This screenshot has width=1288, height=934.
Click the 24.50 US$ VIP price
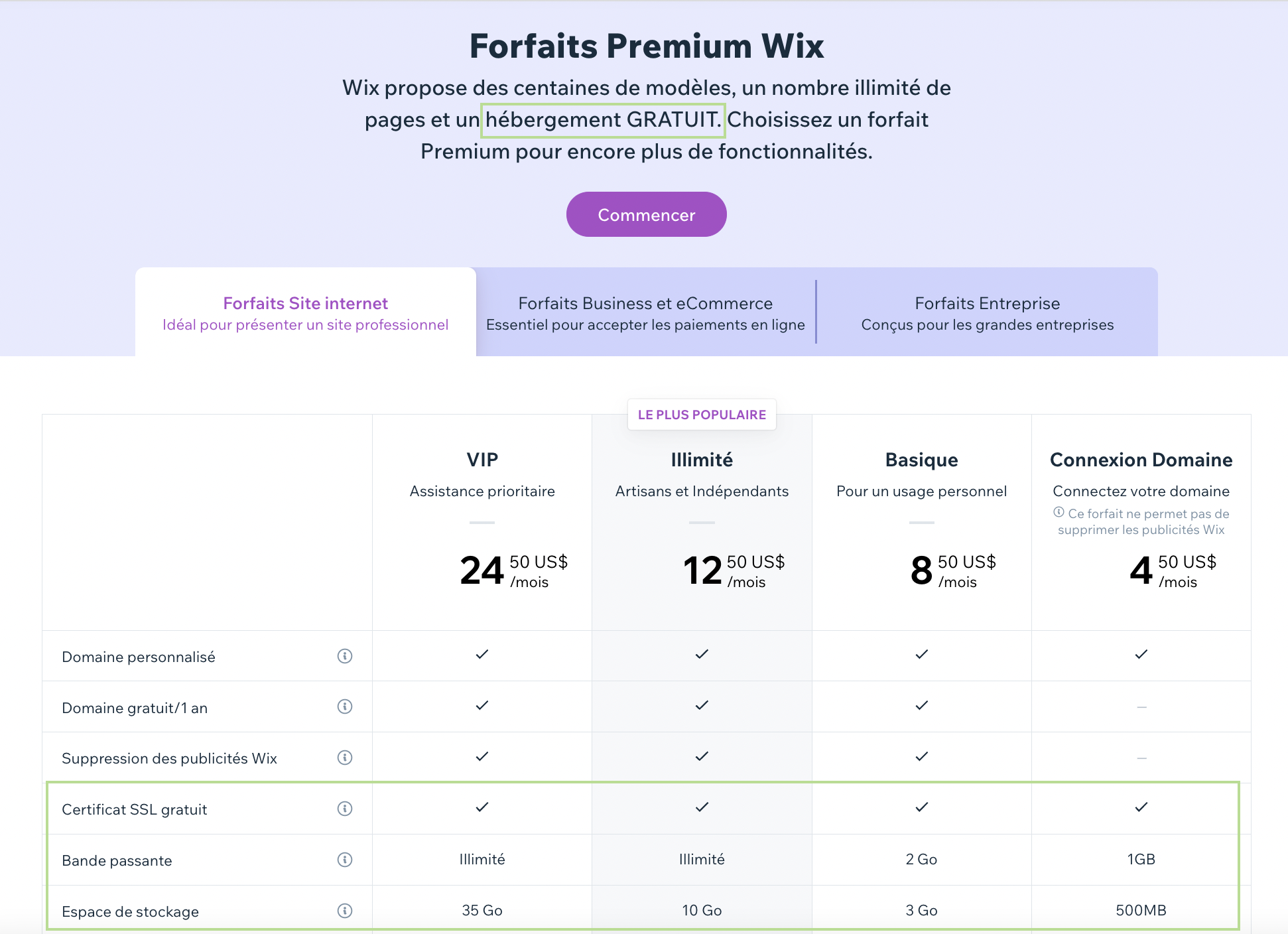pyautogui.click(x=513, y=570)
